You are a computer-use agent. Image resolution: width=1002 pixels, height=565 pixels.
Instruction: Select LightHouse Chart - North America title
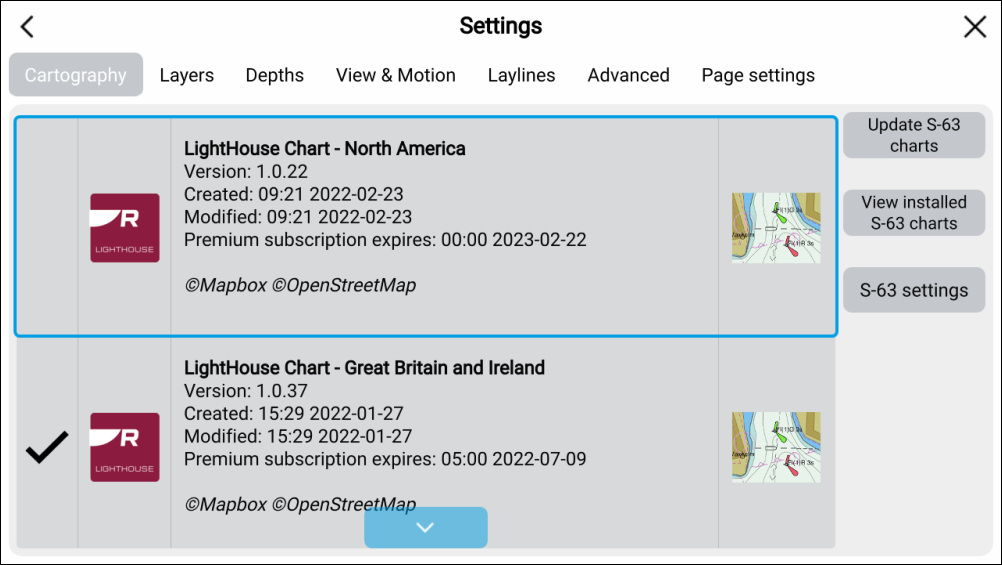click(x=325, y=148)
